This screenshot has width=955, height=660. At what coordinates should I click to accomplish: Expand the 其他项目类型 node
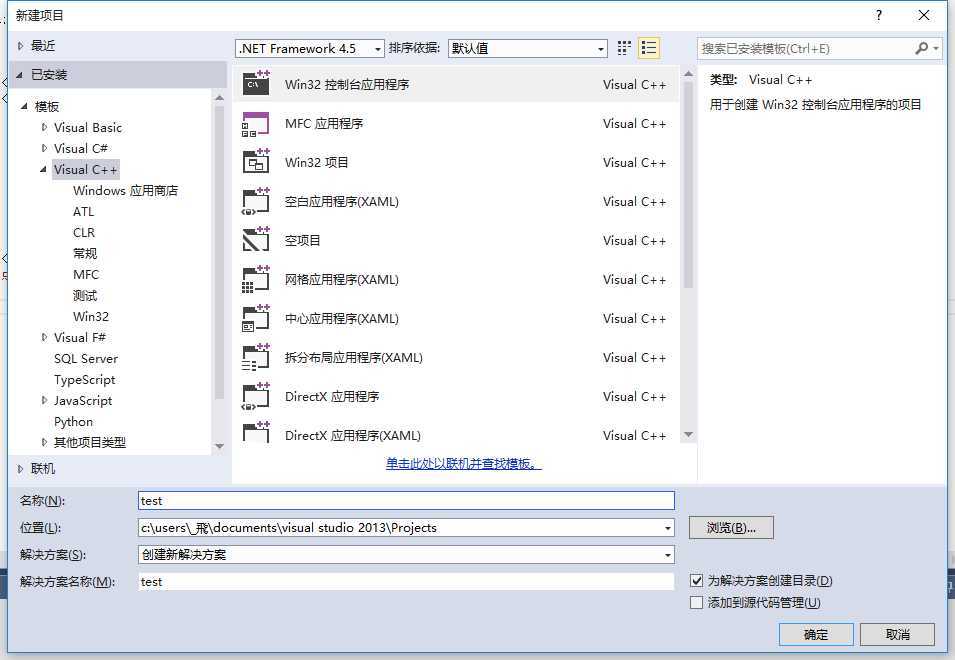[44, 442]
